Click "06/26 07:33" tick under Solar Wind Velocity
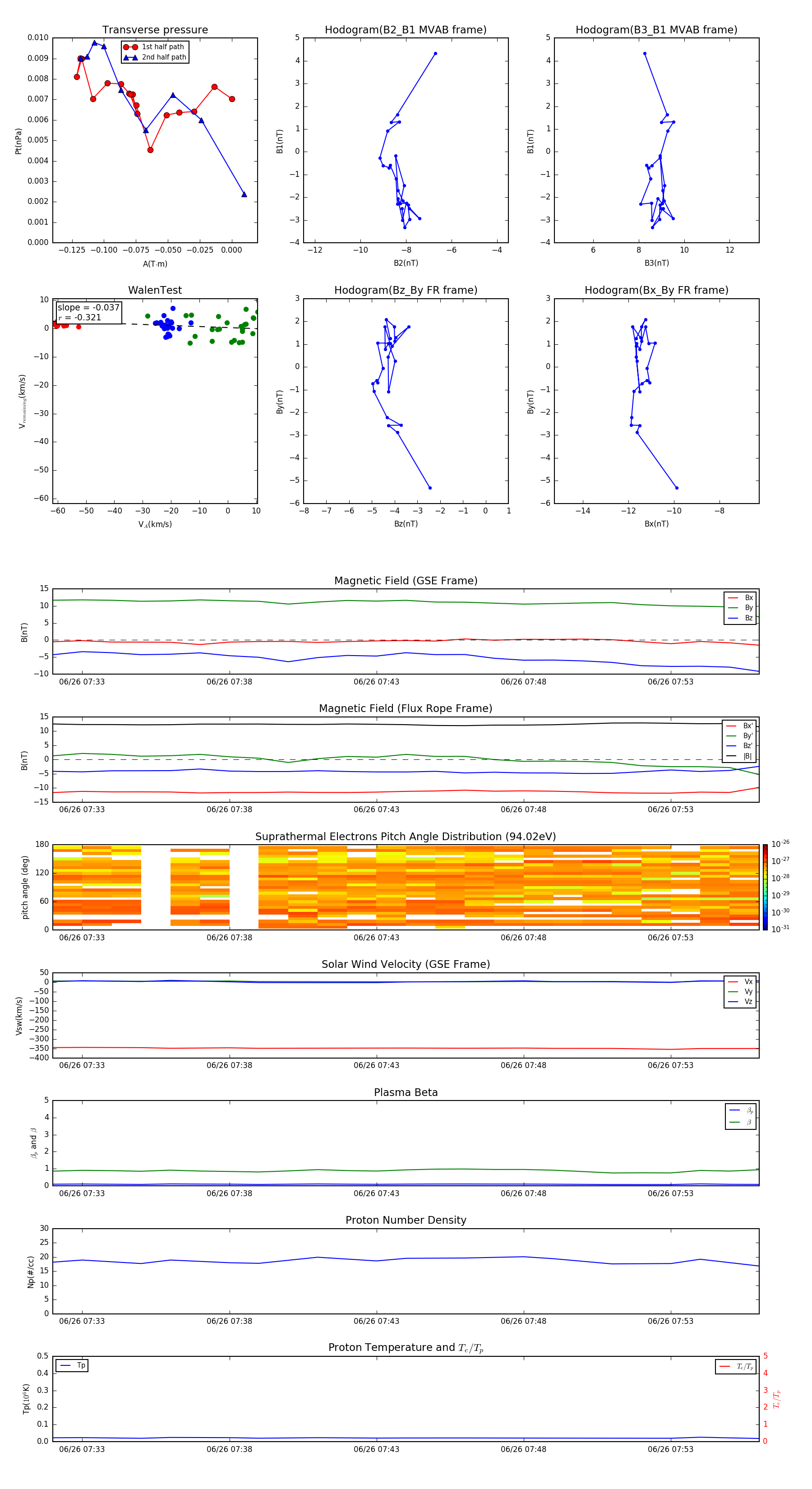812x1489 pixels. point(82,1065)
